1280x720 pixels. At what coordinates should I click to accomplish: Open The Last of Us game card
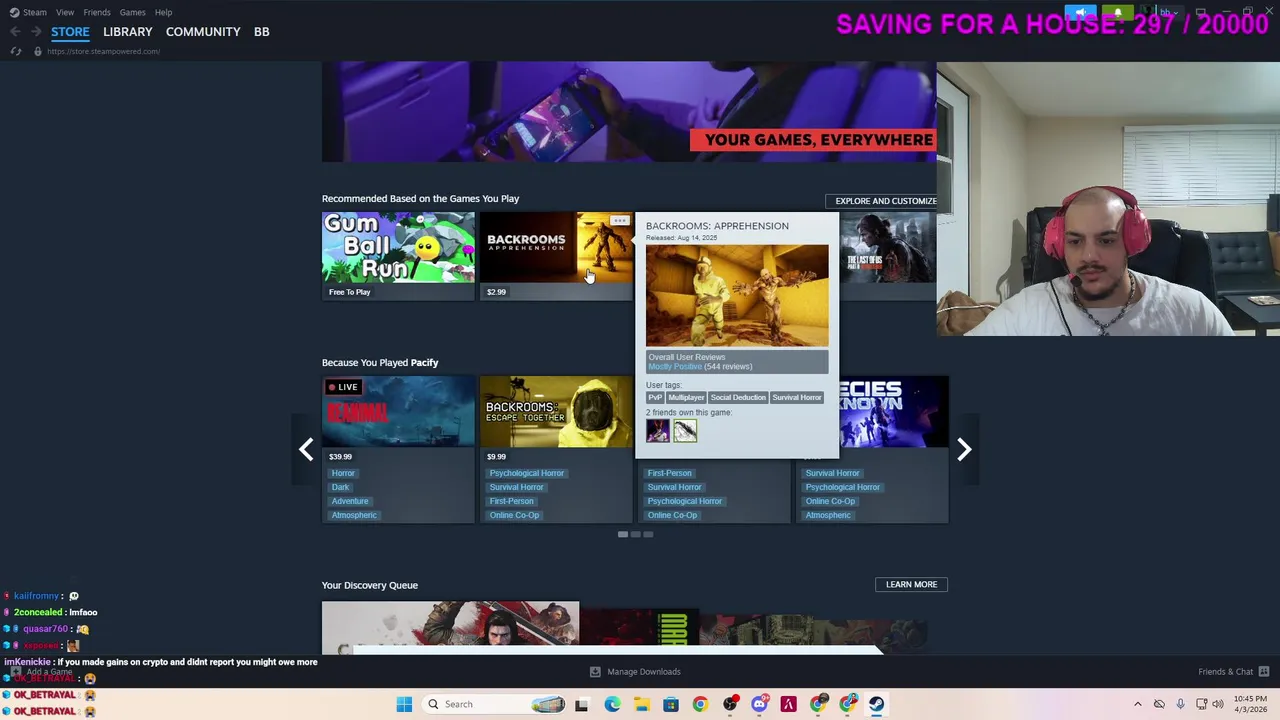coord(888,256)
